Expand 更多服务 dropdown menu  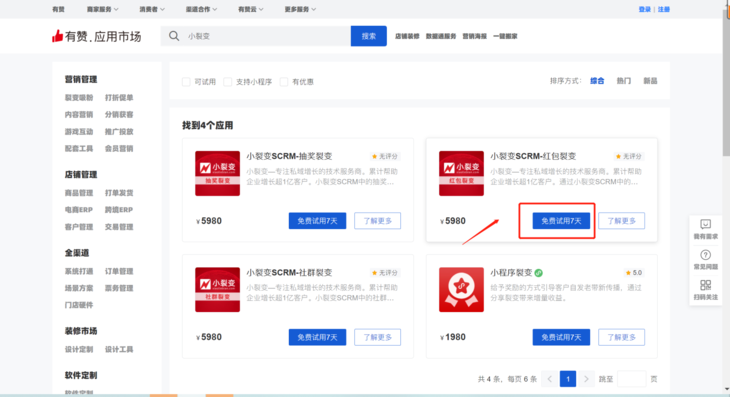[300, 9]
